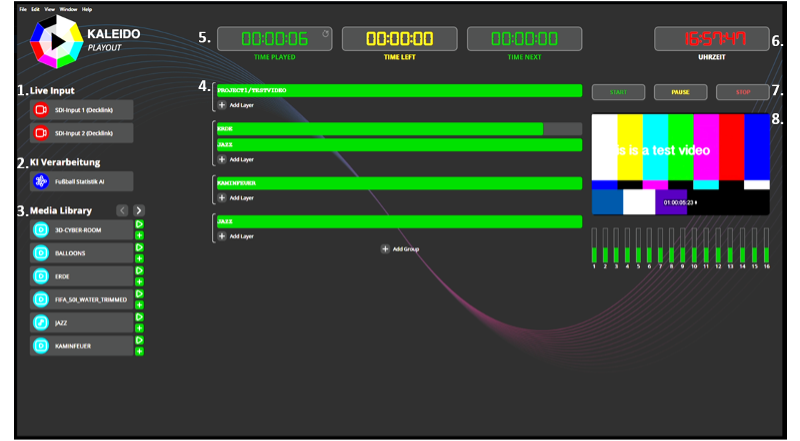The width and height of the screenshot is (800, 441).
Task: Click the ERDE playlist progress bar
Action: tap(399, 129)
